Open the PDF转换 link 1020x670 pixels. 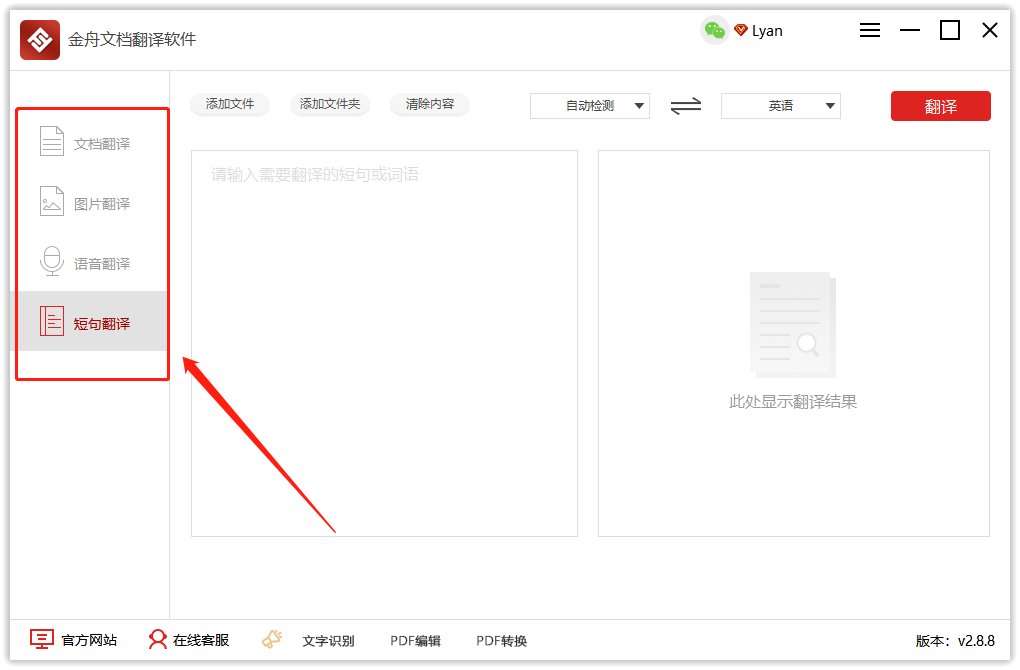[502, 641]
